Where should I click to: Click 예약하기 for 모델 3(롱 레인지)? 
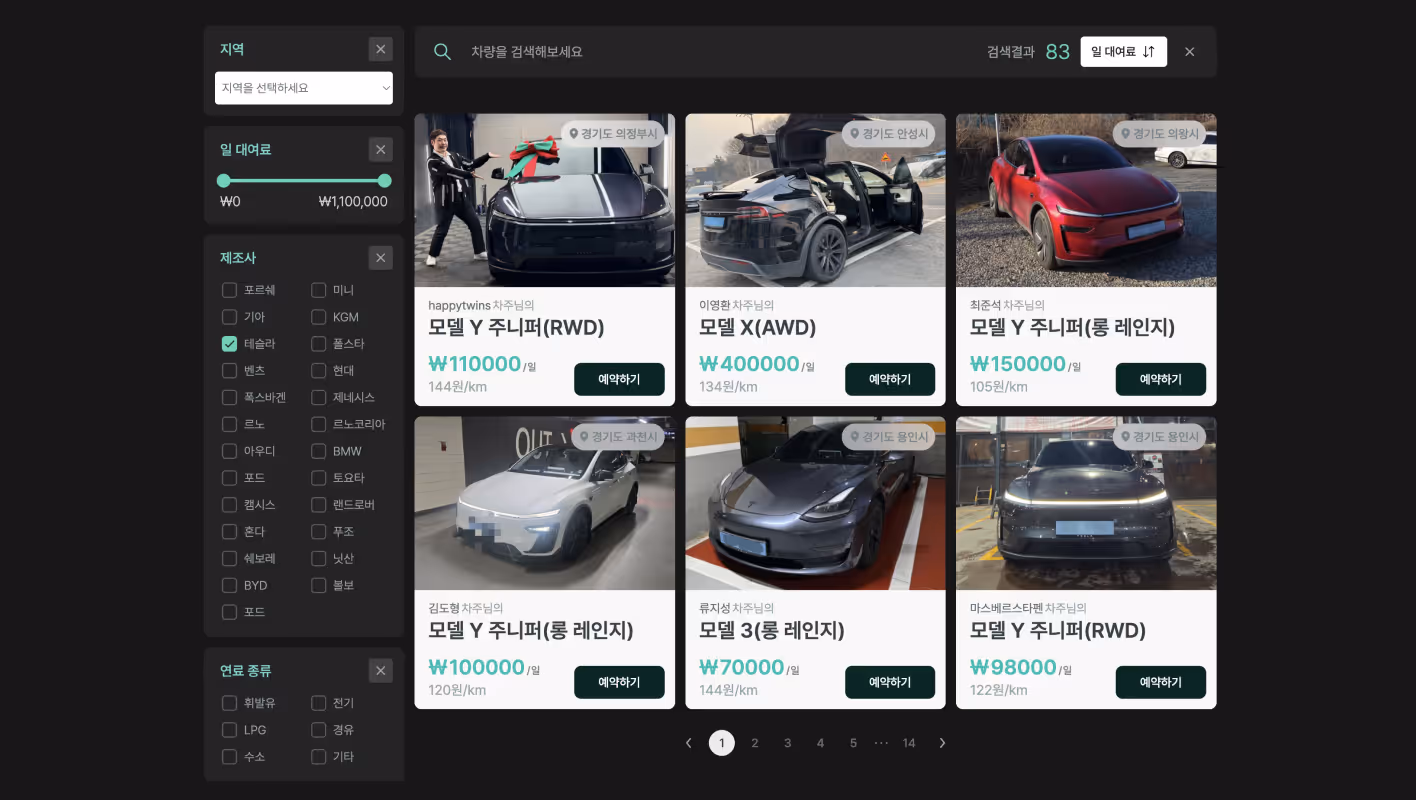click(x=890, y=682)
